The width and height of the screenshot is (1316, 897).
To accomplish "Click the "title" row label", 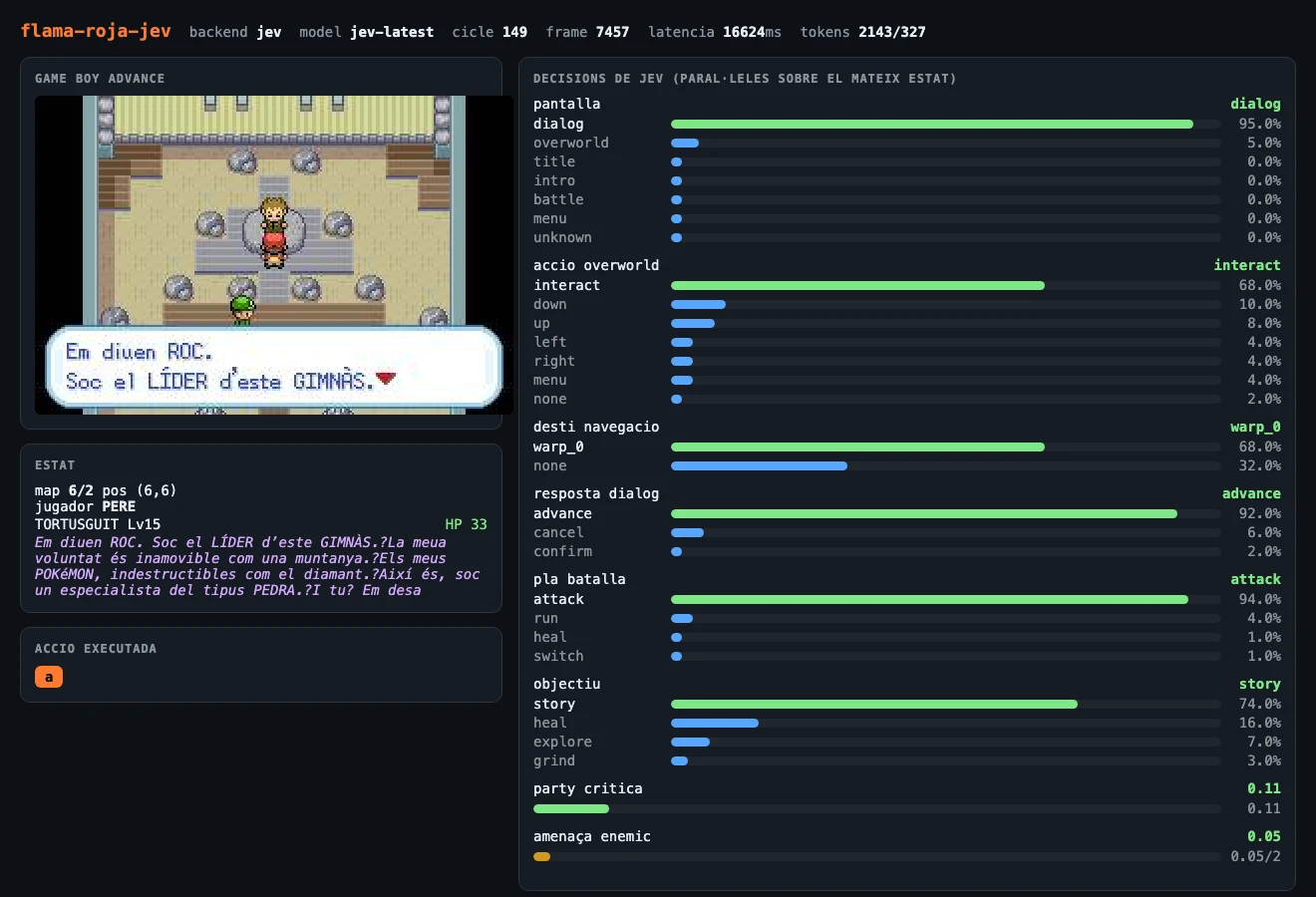I will pyautogui.click(x=554, y=161).
